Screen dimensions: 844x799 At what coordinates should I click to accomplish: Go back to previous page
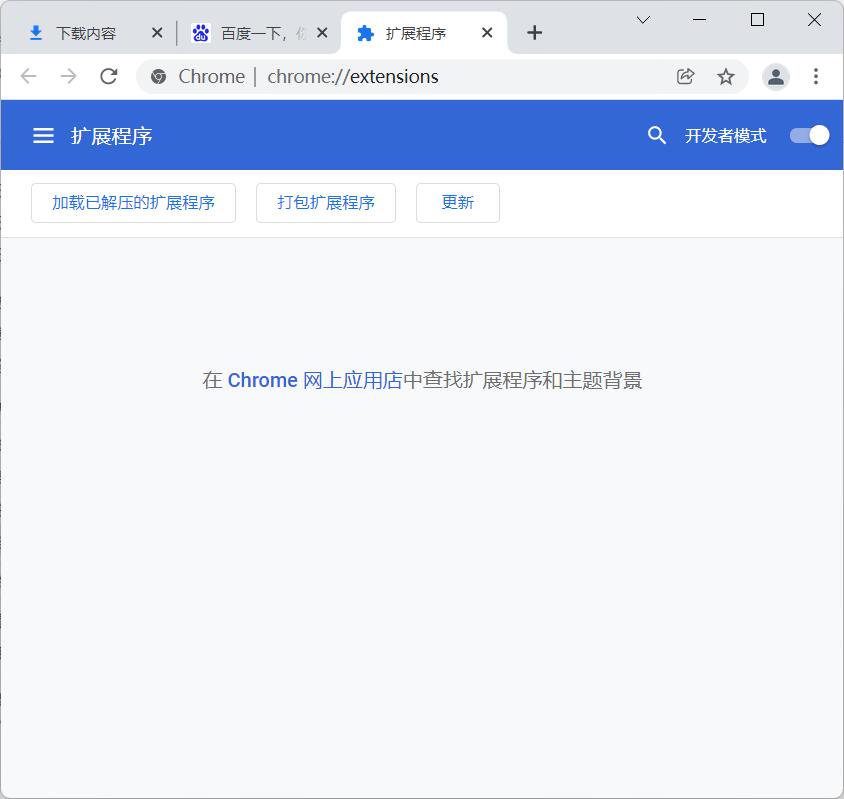pyautogui.click(x=29, y=76)
